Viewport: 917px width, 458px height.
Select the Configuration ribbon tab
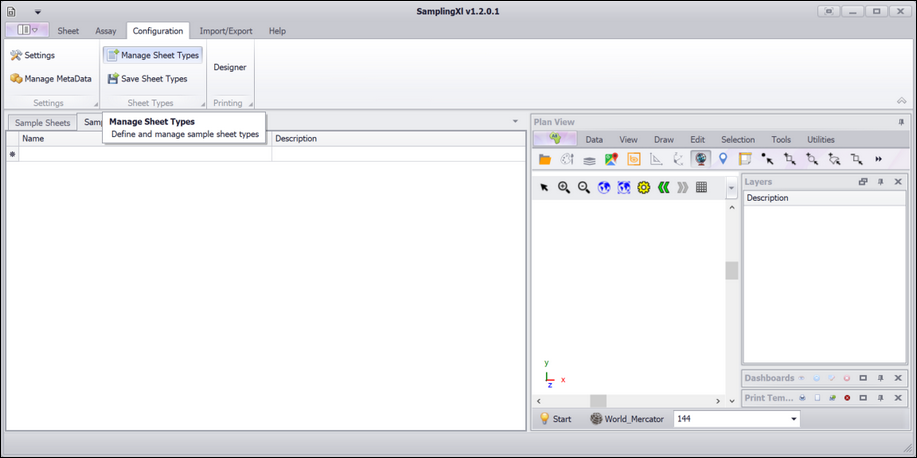click(158, 31)
